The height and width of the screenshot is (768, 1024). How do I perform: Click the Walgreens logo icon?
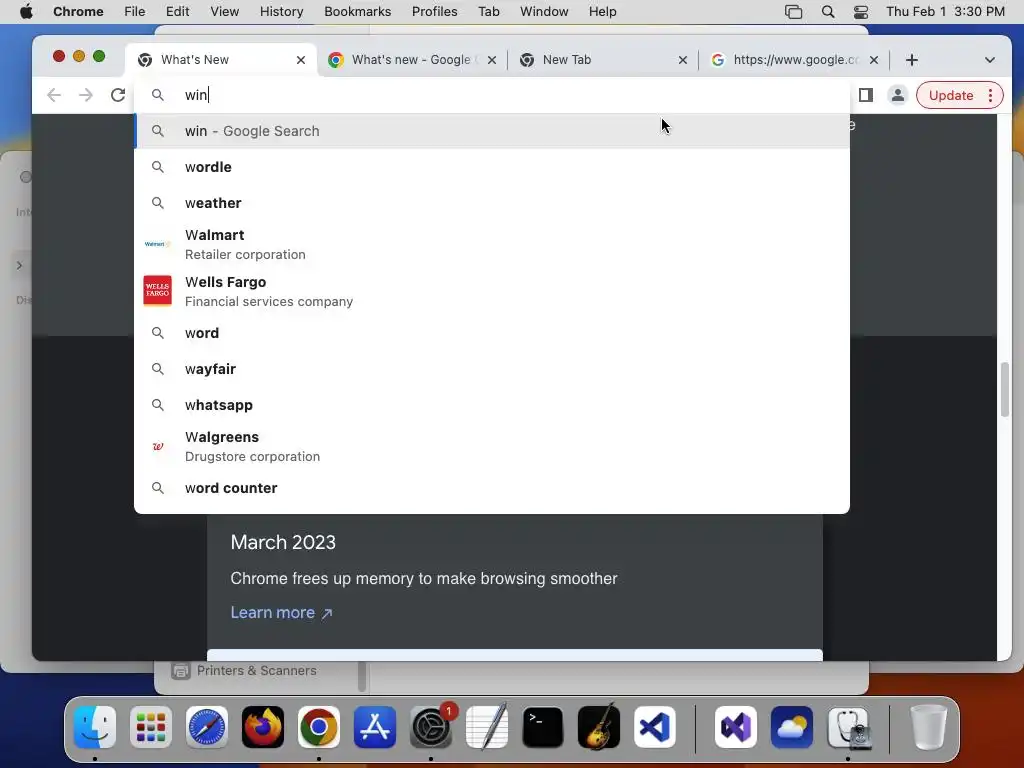click(157, 447)
